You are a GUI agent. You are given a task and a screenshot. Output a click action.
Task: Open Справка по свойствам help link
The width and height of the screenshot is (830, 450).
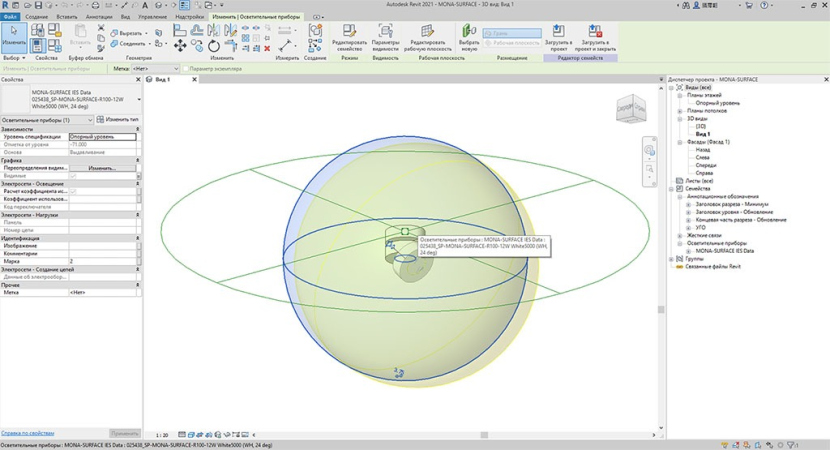pyautogui.click(x=27, y=433)
